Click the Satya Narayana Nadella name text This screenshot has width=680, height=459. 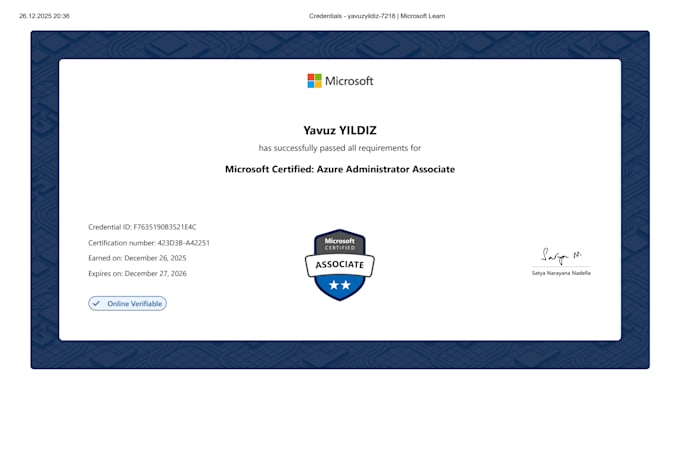point(561,273)
